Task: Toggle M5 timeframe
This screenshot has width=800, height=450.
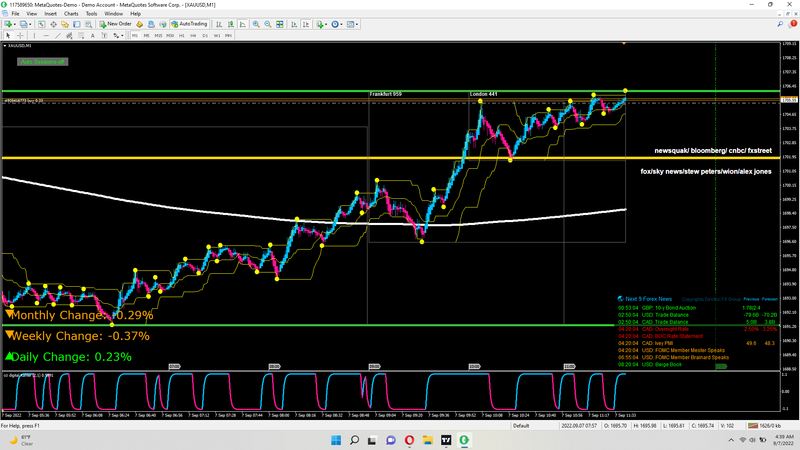Action: pyautogui.click(x=146, y=36)
